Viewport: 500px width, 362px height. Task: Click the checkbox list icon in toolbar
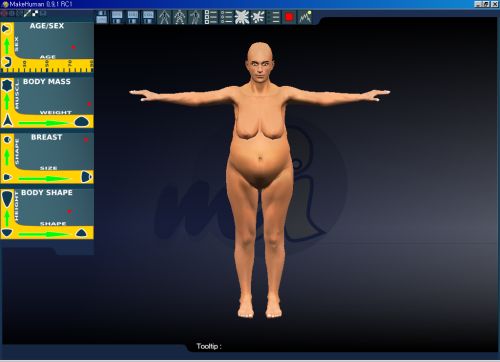coord(211,17)
